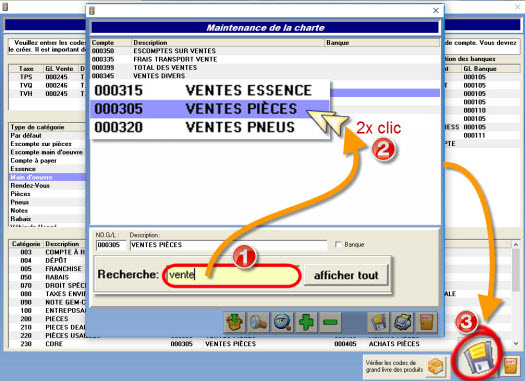Click the green box import icon

pos(234,322)
